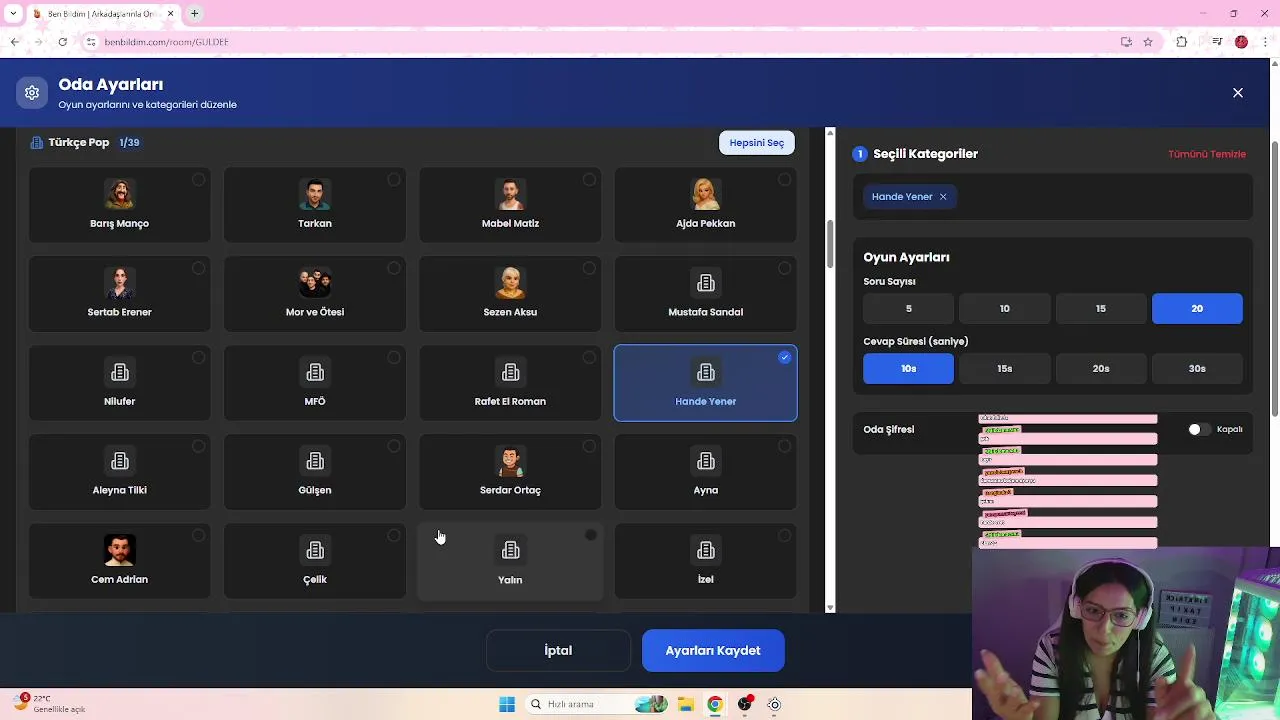
Task: Choose 30s answer time
Action: [1197, 369]
